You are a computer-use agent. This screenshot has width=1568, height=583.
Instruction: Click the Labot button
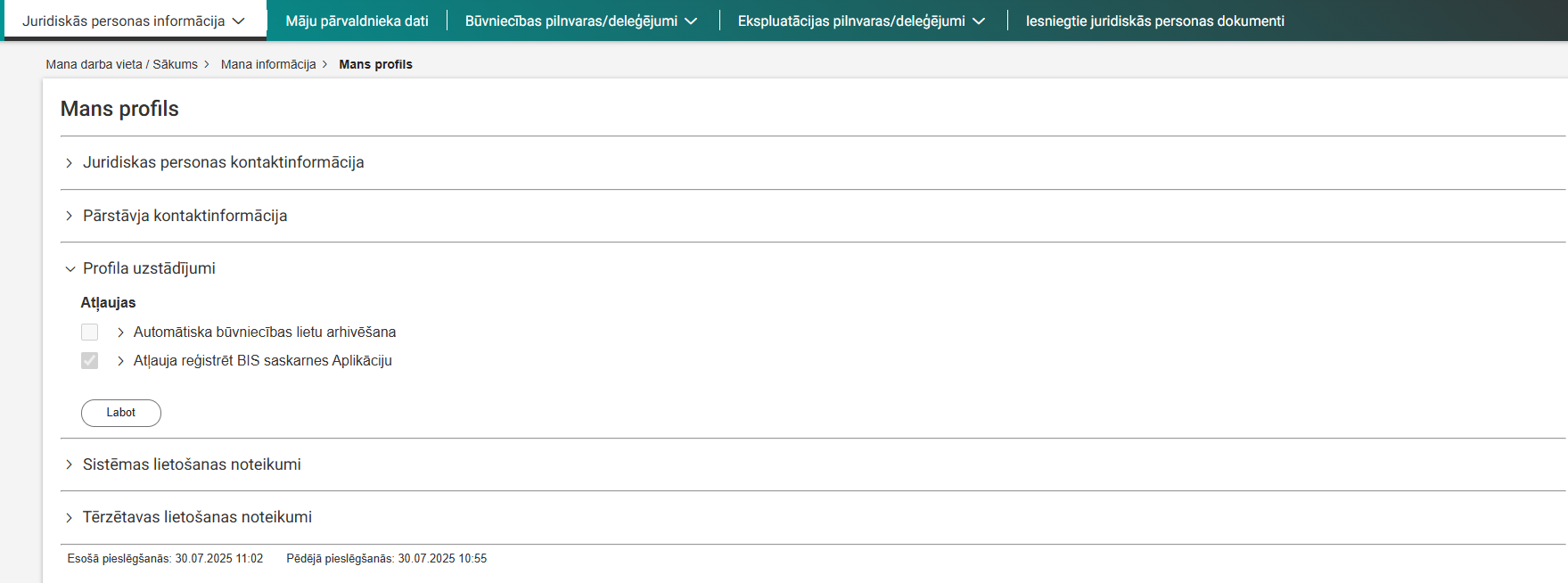click(121, 413)
